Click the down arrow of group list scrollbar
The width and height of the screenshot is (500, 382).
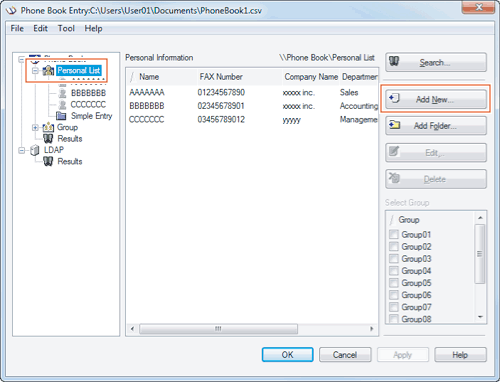point(480,317)
